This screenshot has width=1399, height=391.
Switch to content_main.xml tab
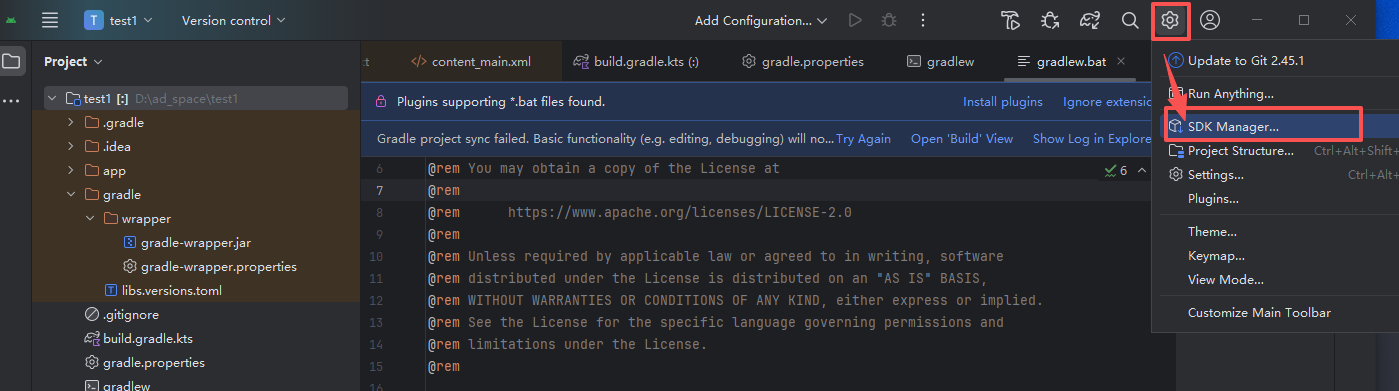tap(471, 61)
